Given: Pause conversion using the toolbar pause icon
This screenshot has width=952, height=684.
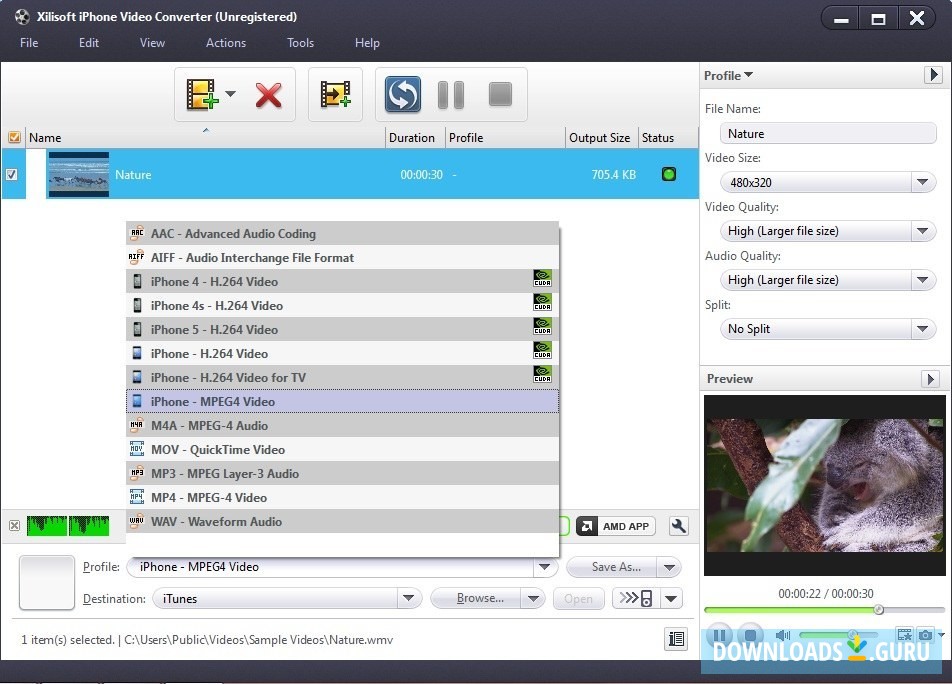Looking at the screenshot, I should (x=451, y=95).
